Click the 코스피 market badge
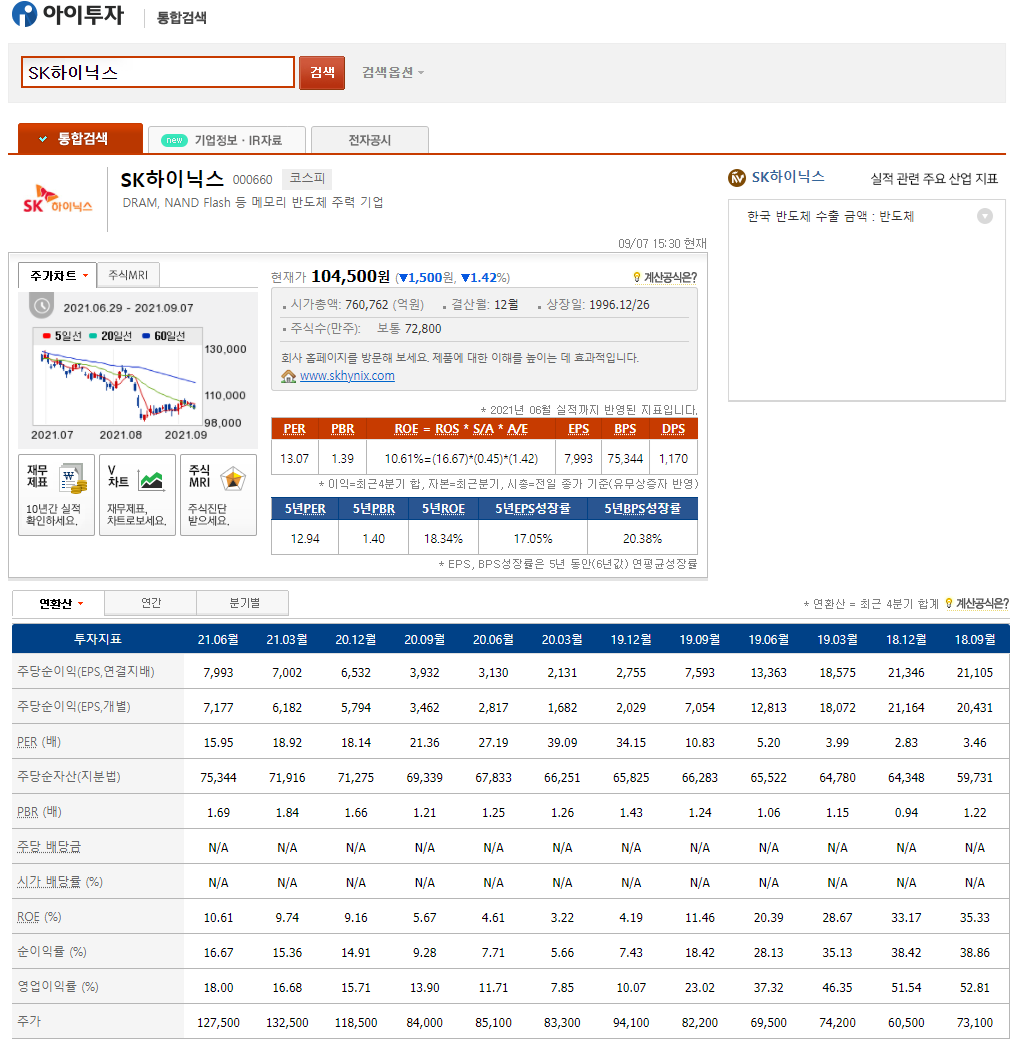 (307, 178)
